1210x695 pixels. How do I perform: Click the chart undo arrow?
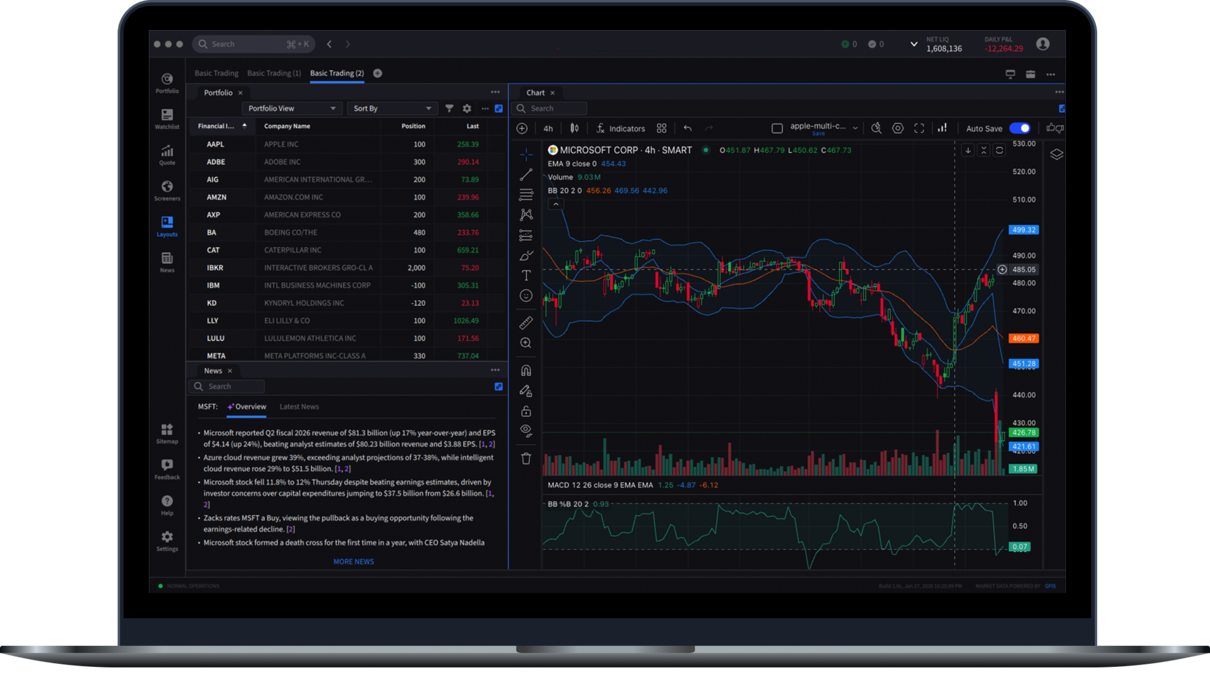click(x=687, y=128)
